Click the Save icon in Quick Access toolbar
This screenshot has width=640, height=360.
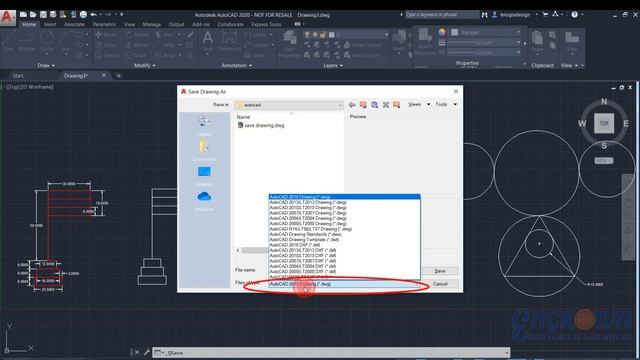(x=43, y=15)
